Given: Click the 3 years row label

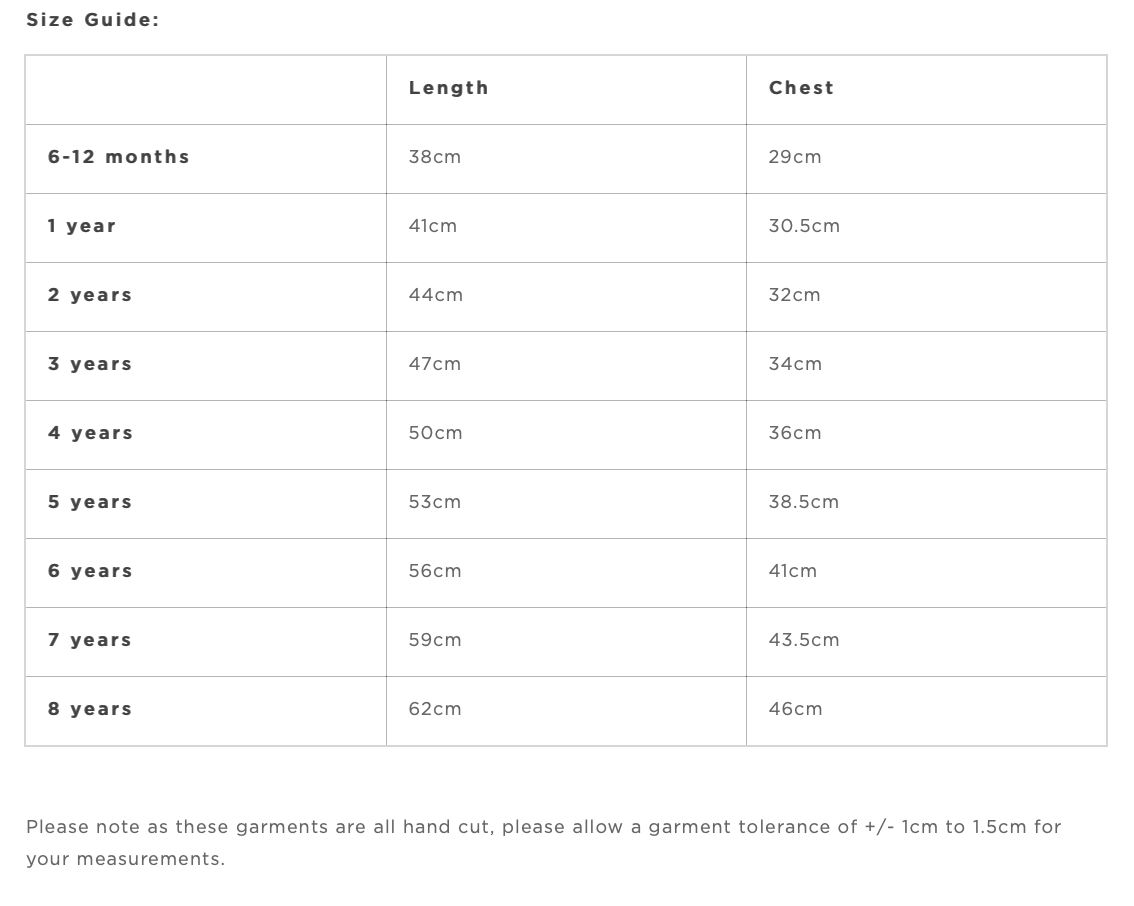Looking at the screenshot, I should click(90, 364).
